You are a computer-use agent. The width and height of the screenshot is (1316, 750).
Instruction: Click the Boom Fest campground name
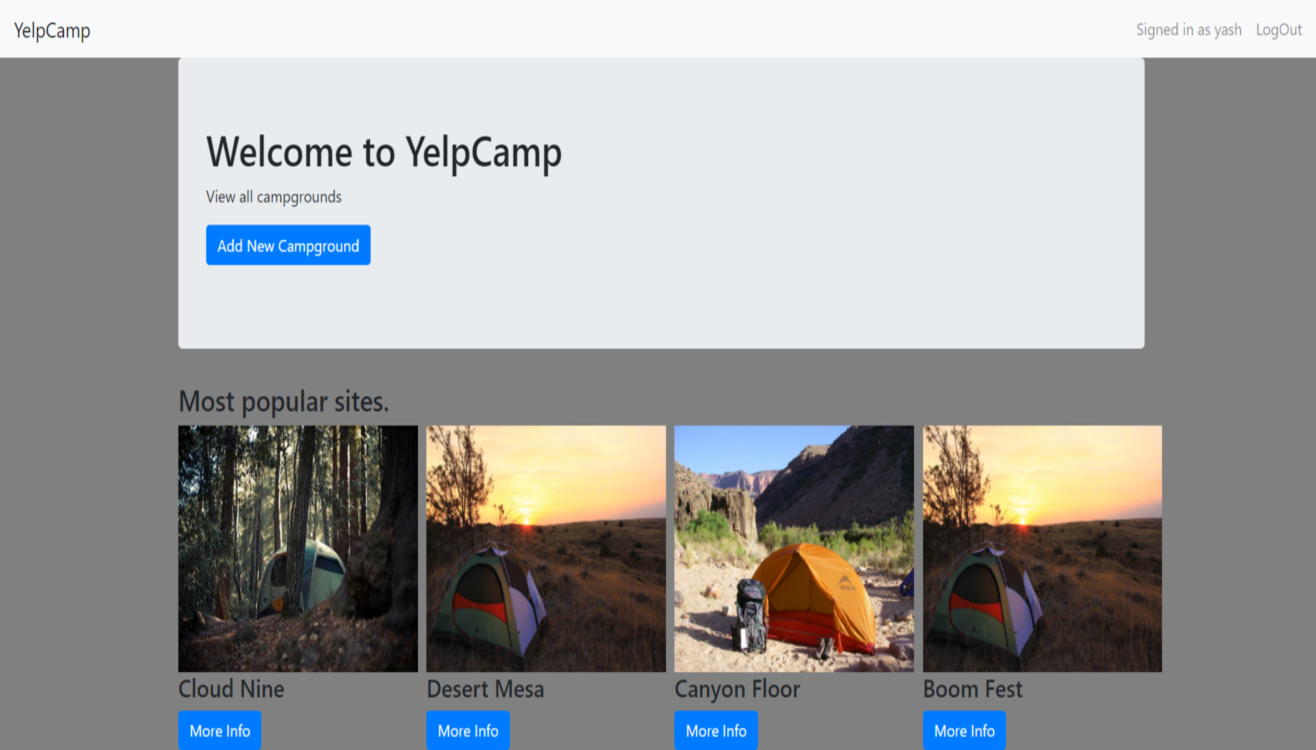[x=972, y=689]
